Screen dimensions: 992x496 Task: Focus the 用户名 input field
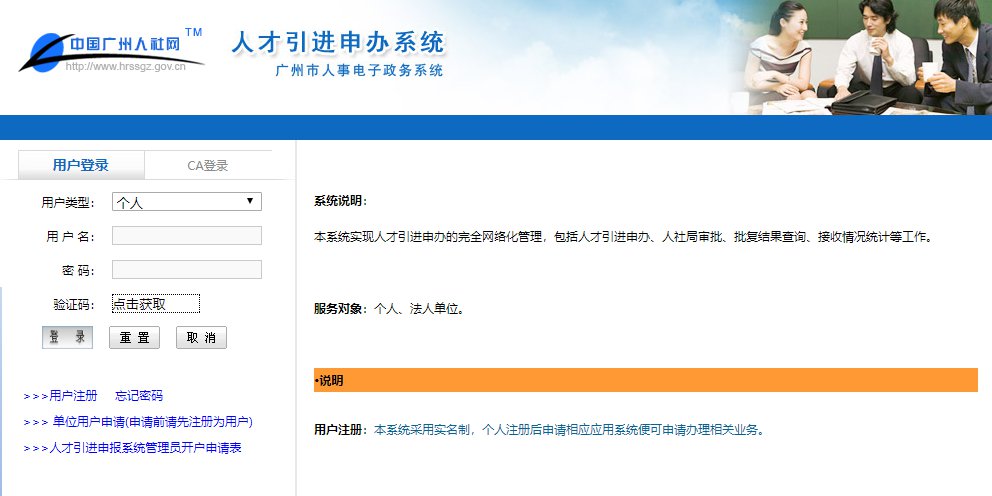click(x=187, y=236)
